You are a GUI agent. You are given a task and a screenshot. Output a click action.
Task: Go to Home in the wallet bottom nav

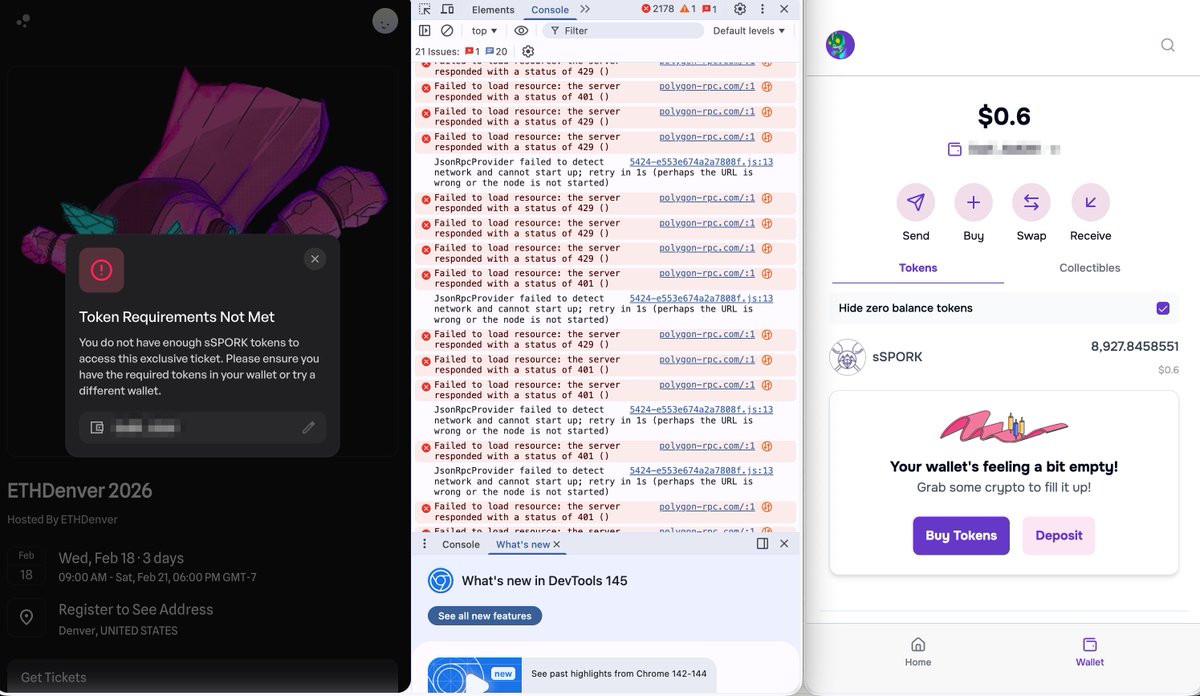(918, 652)
